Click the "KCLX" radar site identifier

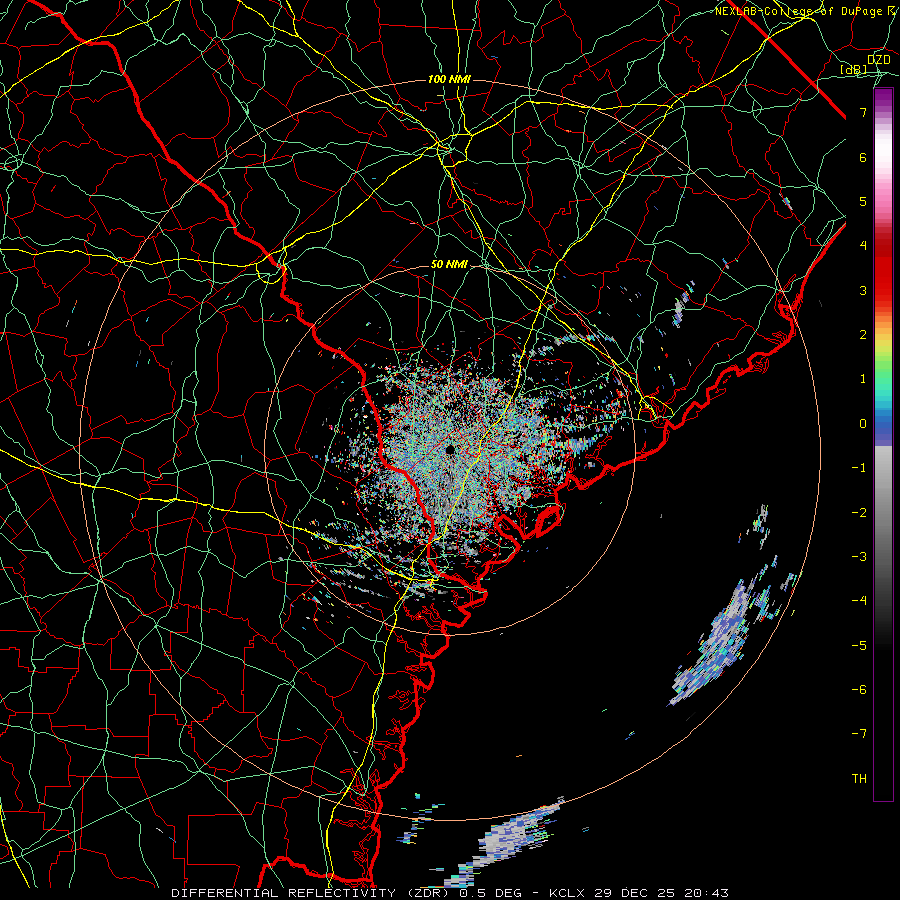pyautogui.click(x=568, y=893)
